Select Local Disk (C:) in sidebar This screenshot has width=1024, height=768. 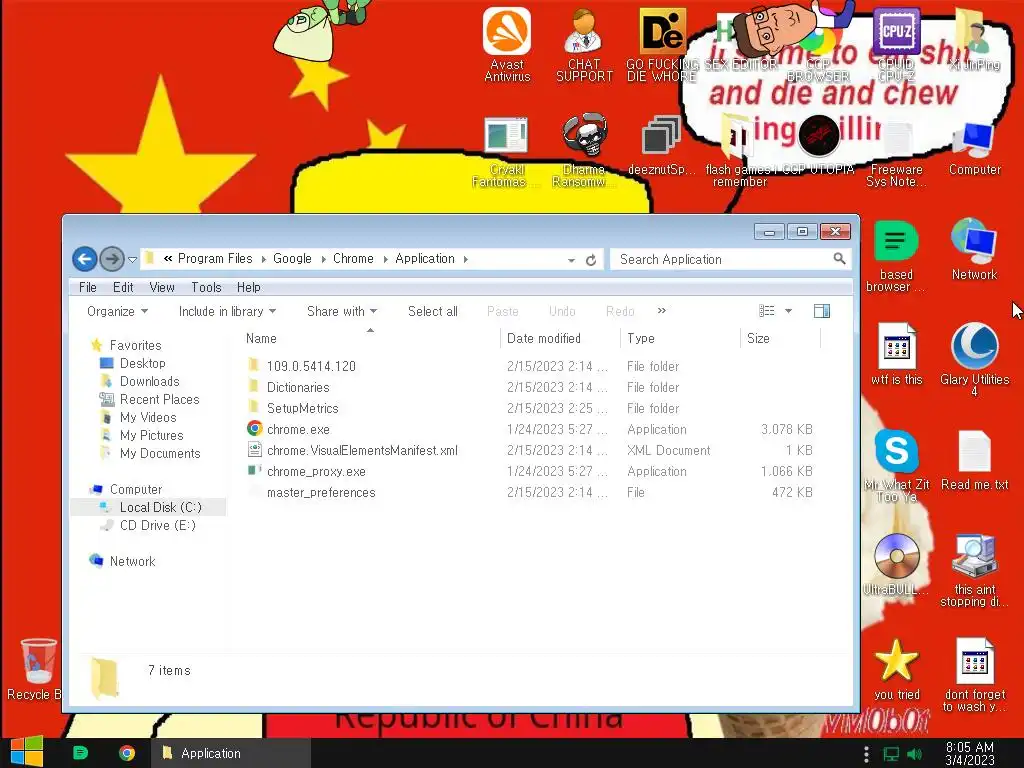coord(160,507)
